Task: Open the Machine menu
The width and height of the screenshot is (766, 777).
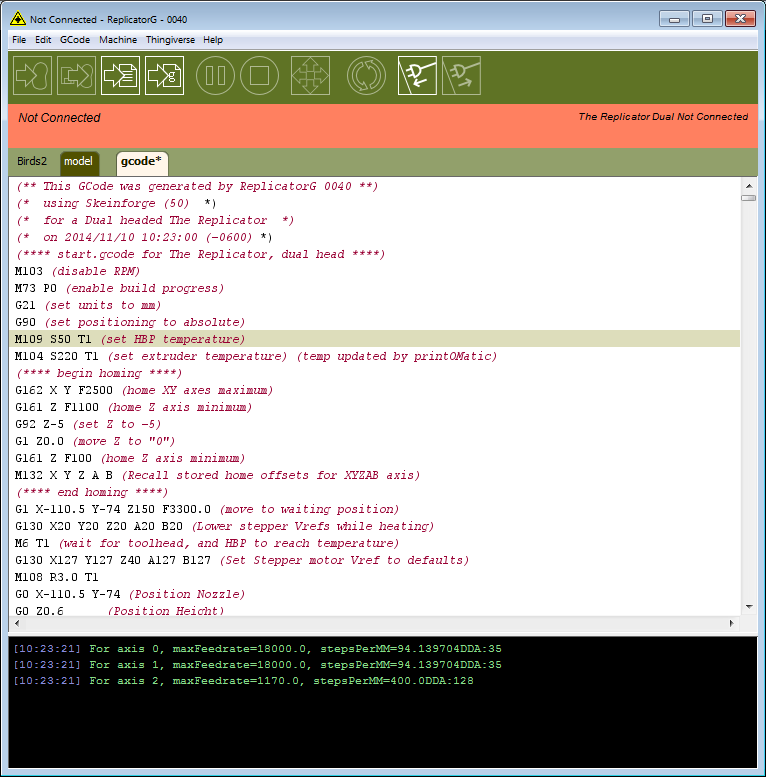Action: coord(118,40)
